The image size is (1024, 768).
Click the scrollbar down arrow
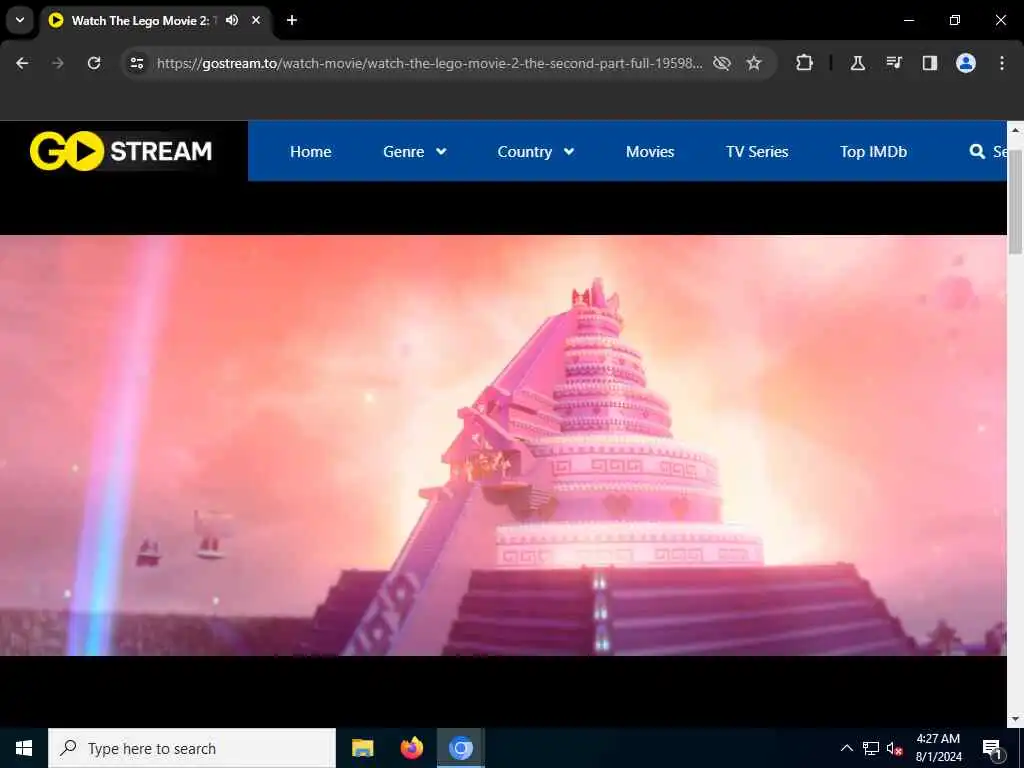1015,719
